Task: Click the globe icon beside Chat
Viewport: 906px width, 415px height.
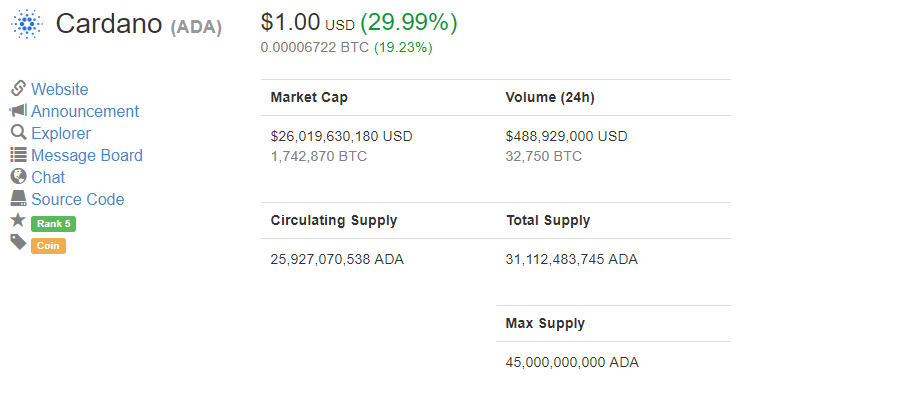Action: pos(18,176)
